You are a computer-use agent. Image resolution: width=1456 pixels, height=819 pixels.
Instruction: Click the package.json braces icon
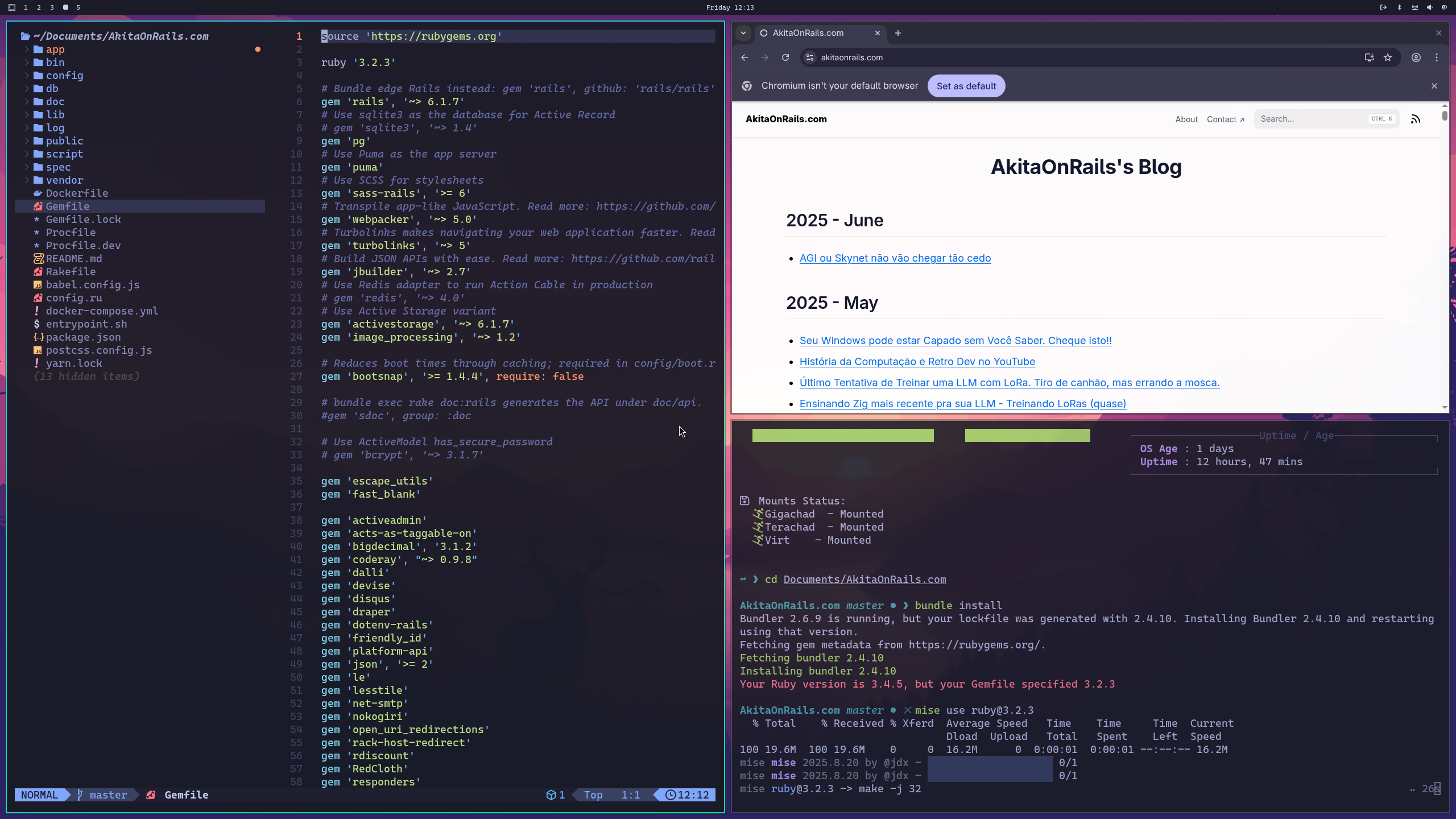coord(38,337)
